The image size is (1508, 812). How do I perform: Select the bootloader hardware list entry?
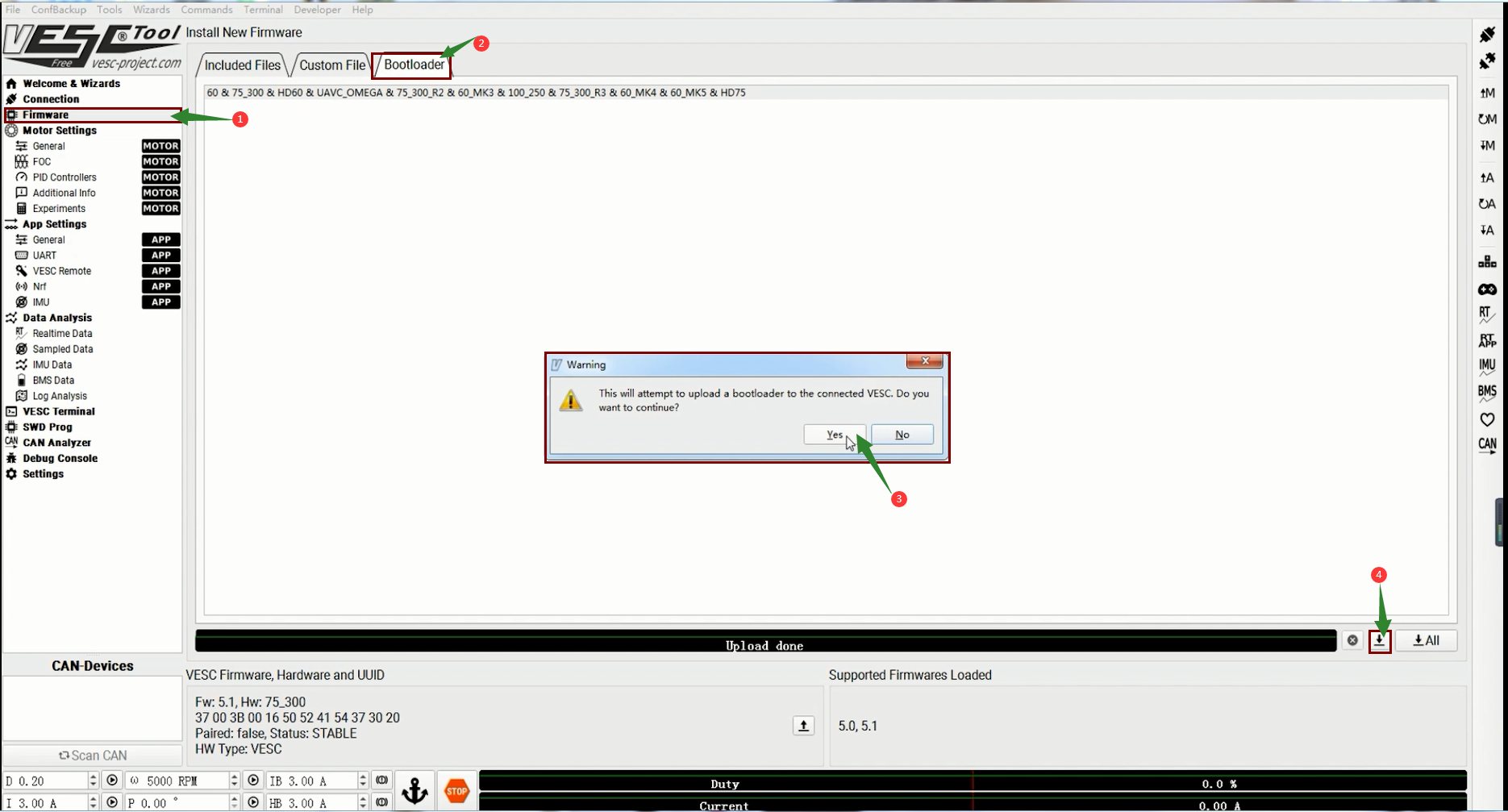tap(476, 93)
